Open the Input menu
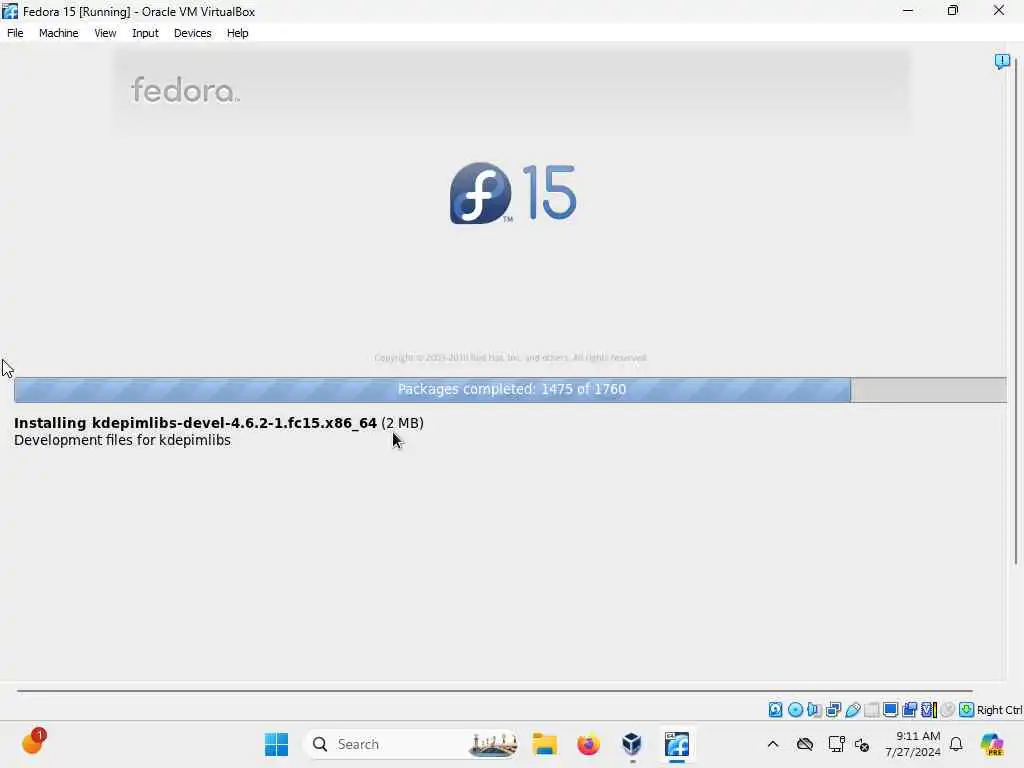This screenshot has width=1024, height=768. tap(145, 33)
